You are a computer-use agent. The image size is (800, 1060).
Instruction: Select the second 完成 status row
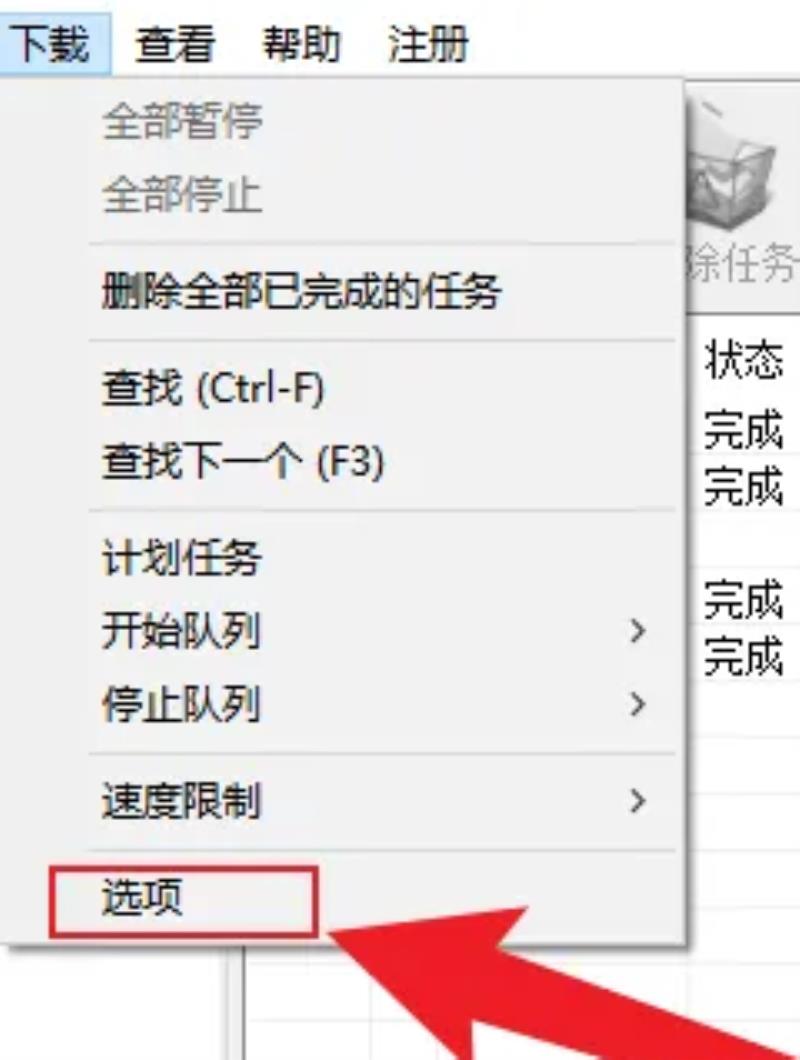click(744, 485)
